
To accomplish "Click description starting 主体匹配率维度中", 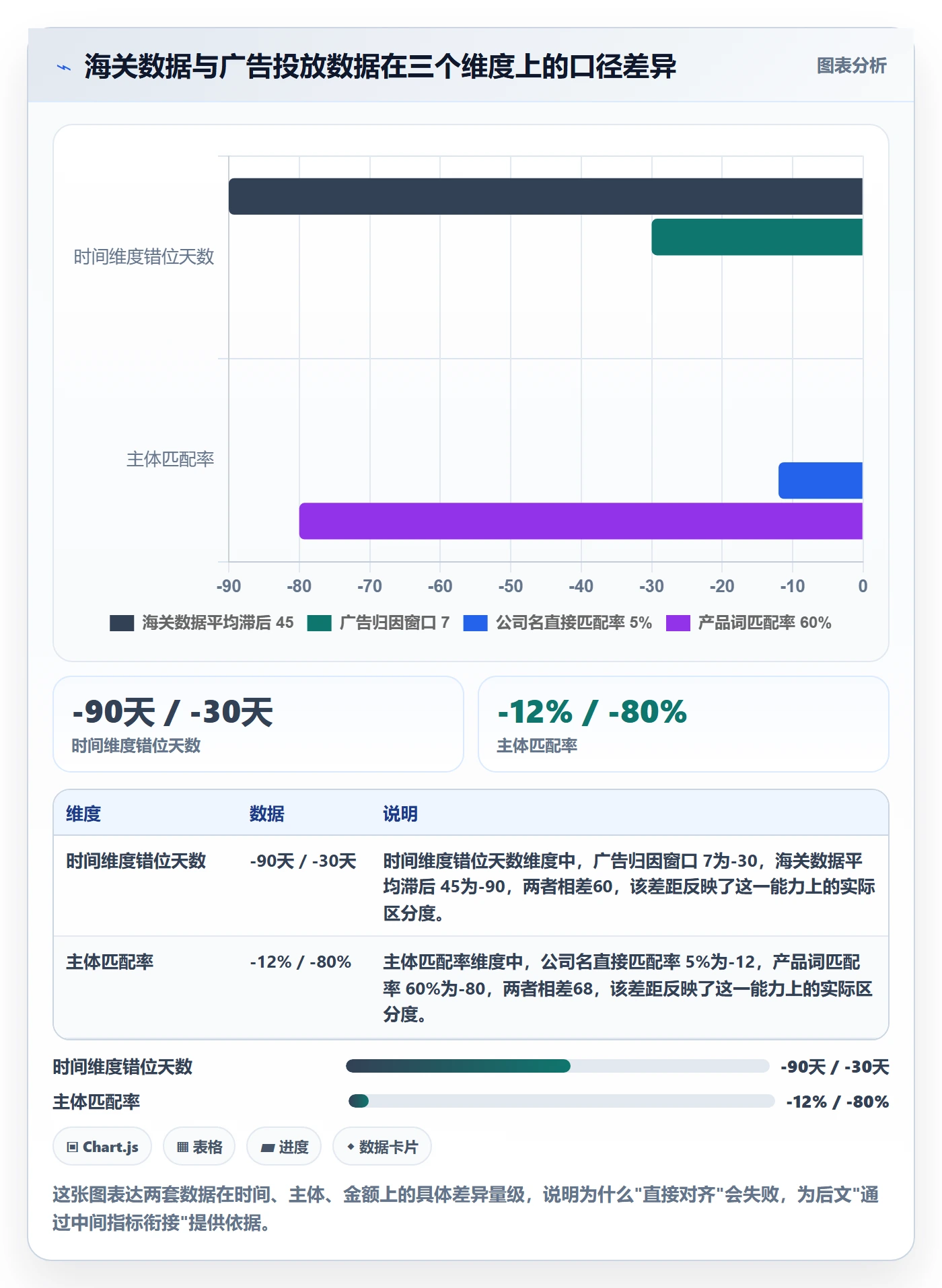I will point(628,988).
